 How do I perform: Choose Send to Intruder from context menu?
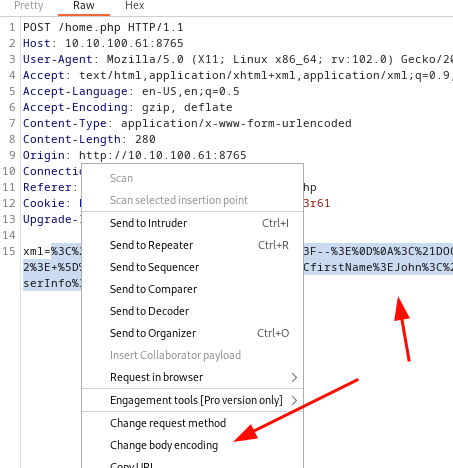pos(192,223)
